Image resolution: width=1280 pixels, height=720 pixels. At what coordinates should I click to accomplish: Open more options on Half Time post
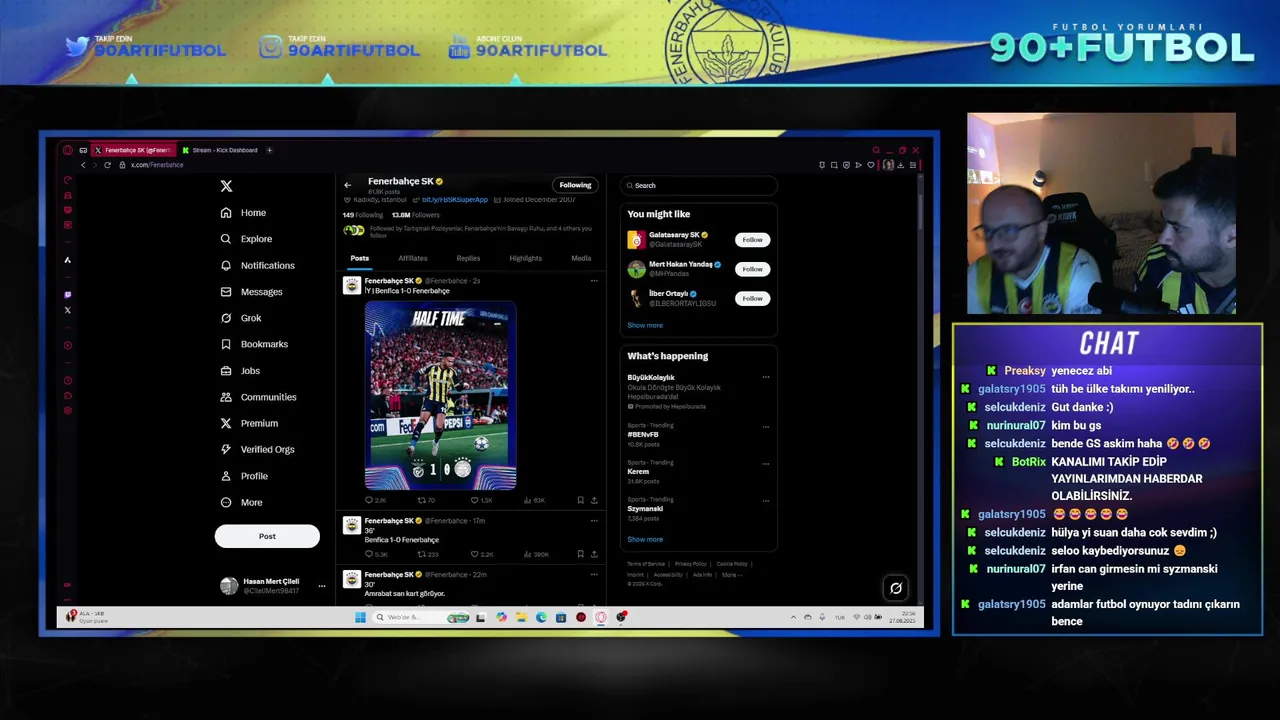click(594, 281)
